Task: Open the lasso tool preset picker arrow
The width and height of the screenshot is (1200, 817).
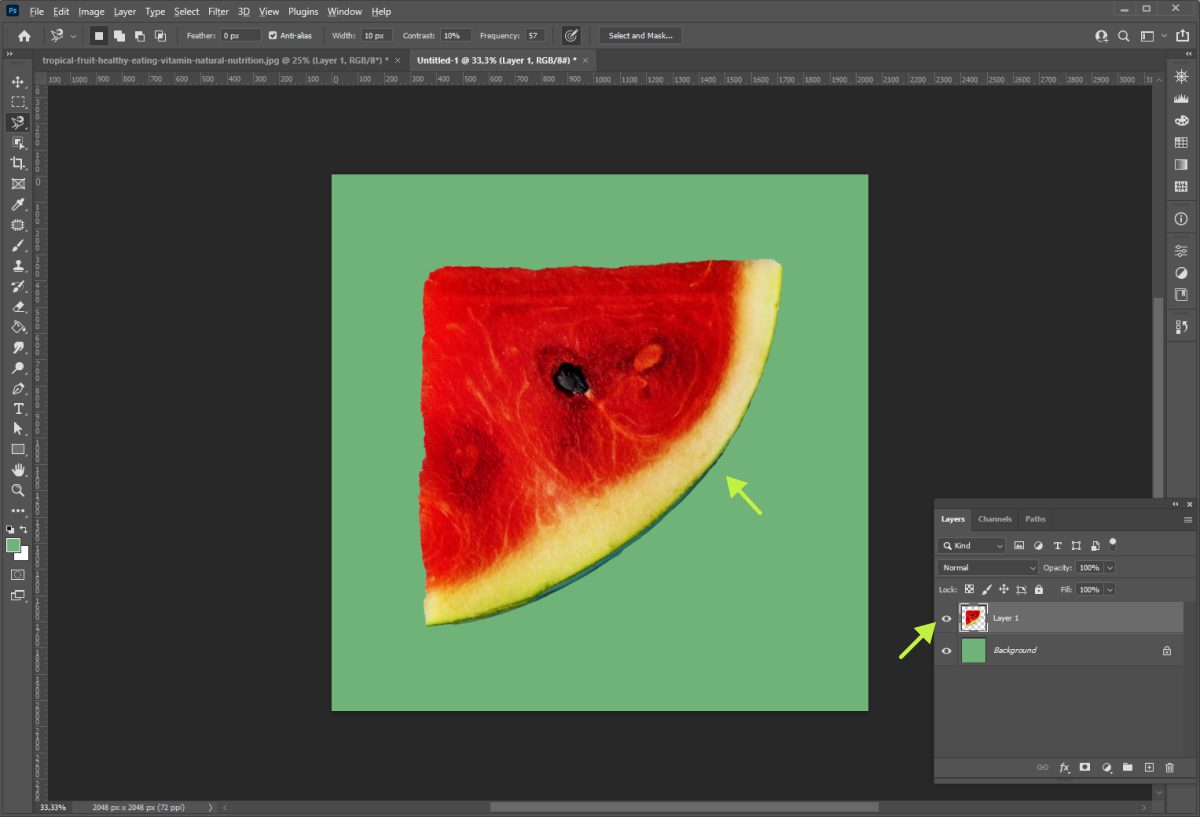Action: click(x=73, y=36)
